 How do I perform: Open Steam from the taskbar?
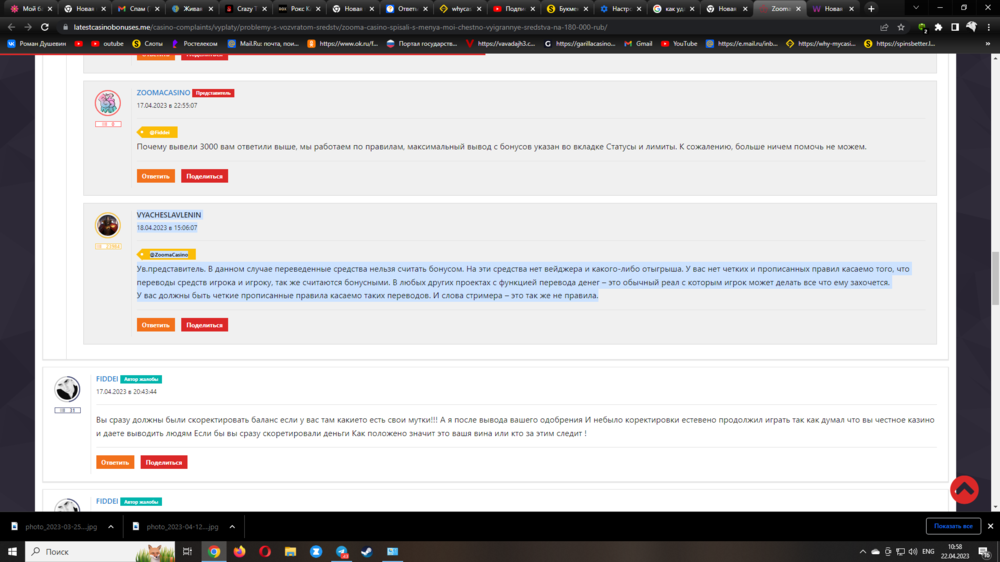tap(367, 551)
